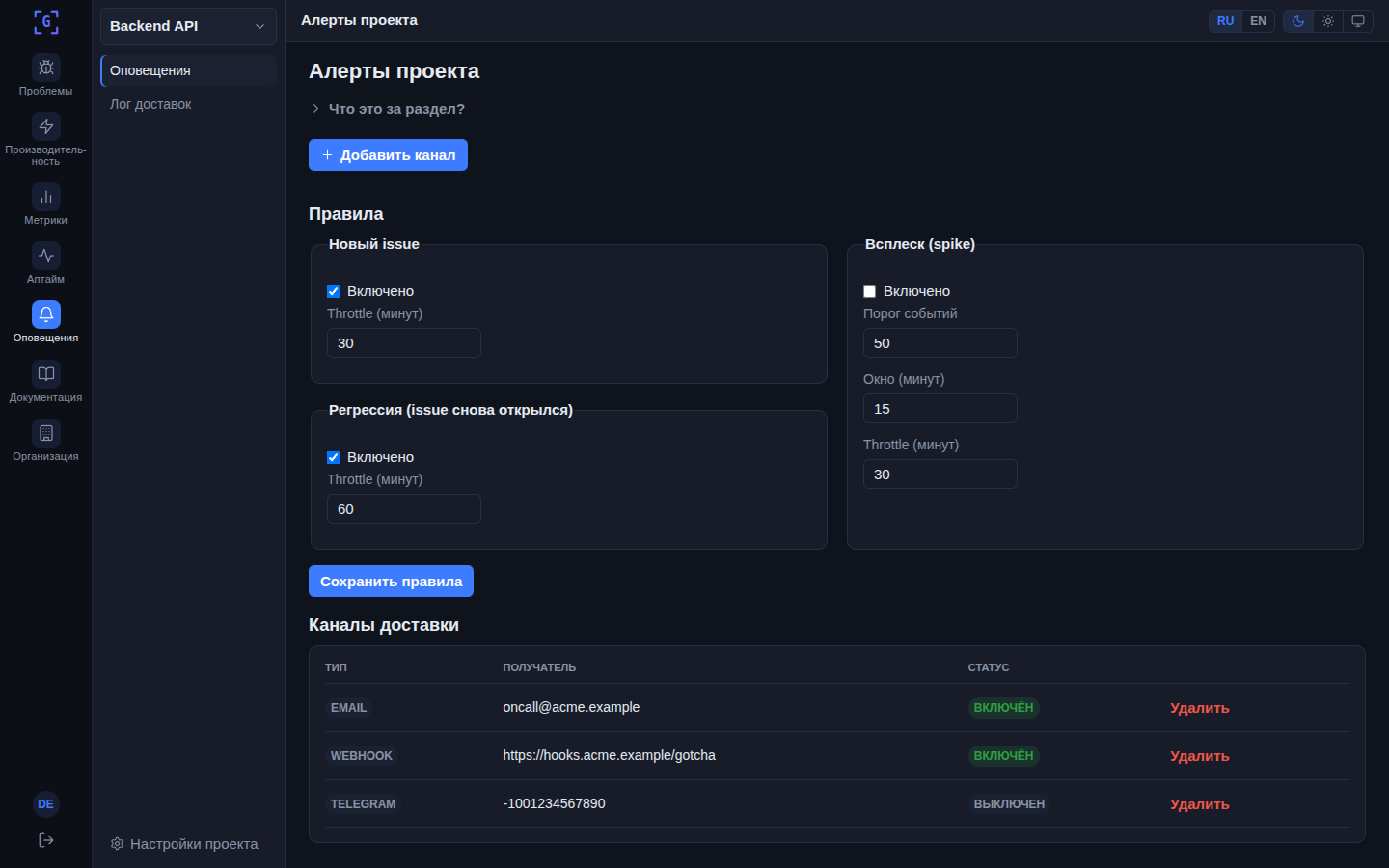Viewport: 1389px width, 868px height.
Task: Click the WEBHOOK type badge
Action: click(x=362, y=756)
